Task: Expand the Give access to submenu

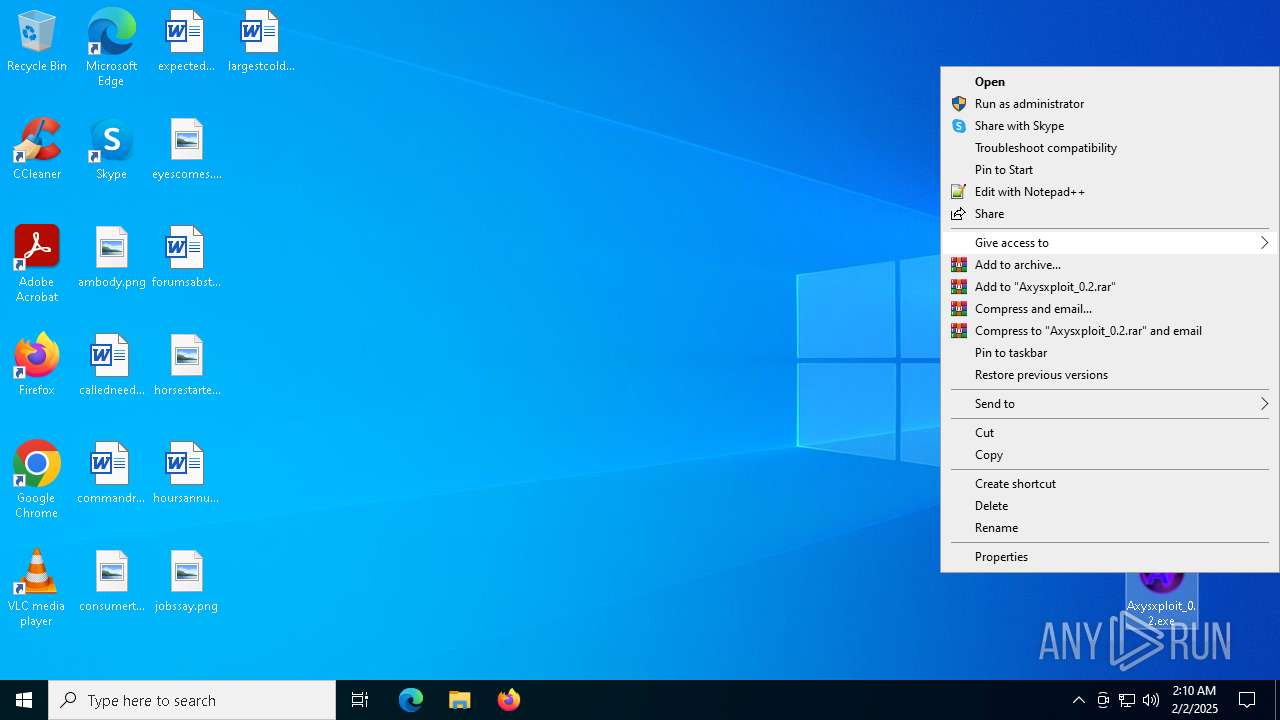Action: 1110,243
